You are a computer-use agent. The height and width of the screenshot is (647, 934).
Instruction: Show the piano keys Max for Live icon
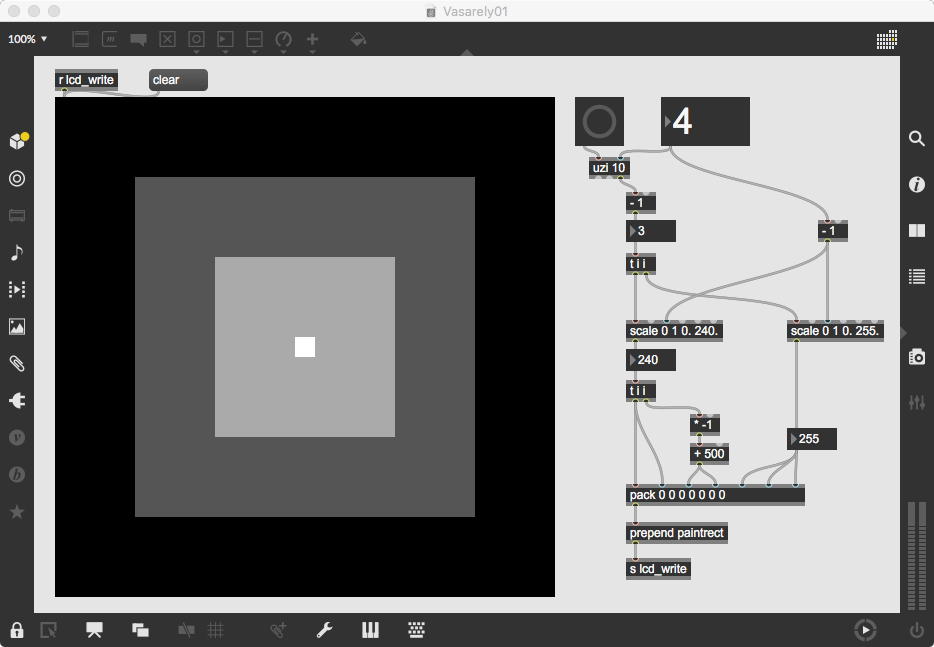(x=370, y=630)
